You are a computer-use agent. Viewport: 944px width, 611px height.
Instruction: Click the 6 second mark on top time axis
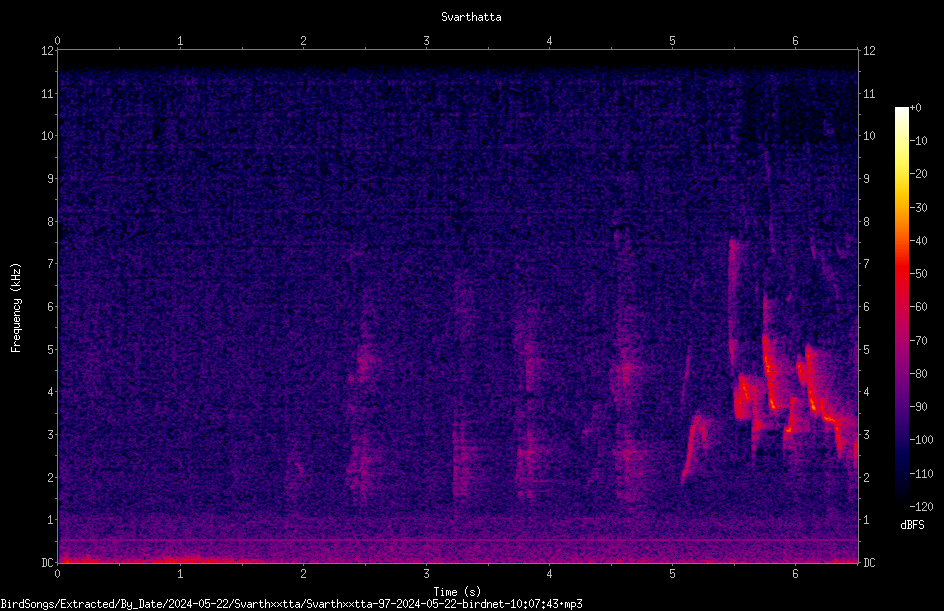click(x=795, y=40)
